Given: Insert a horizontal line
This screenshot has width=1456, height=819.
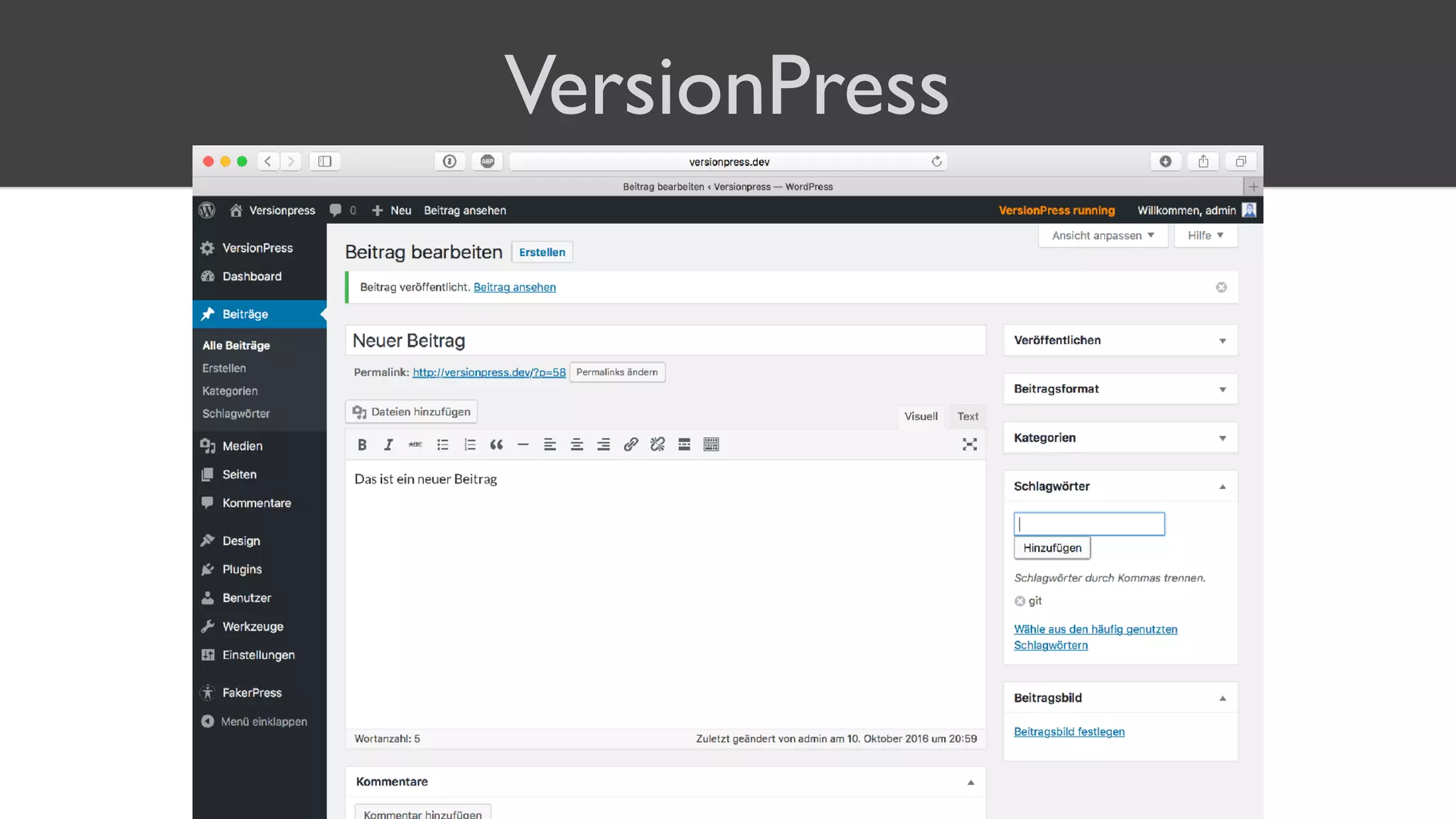Looking at the screenshot, I should pyautogui.click(x=523, y=444).
